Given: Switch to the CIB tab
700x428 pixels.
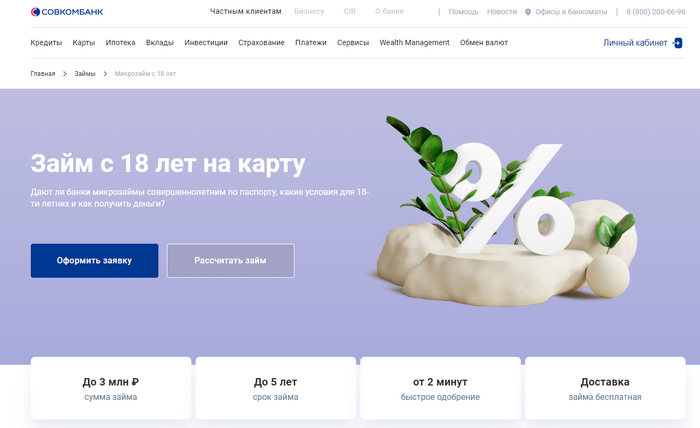Looking at the screenshot, I should pyautogui.click(x=350, y=12).
